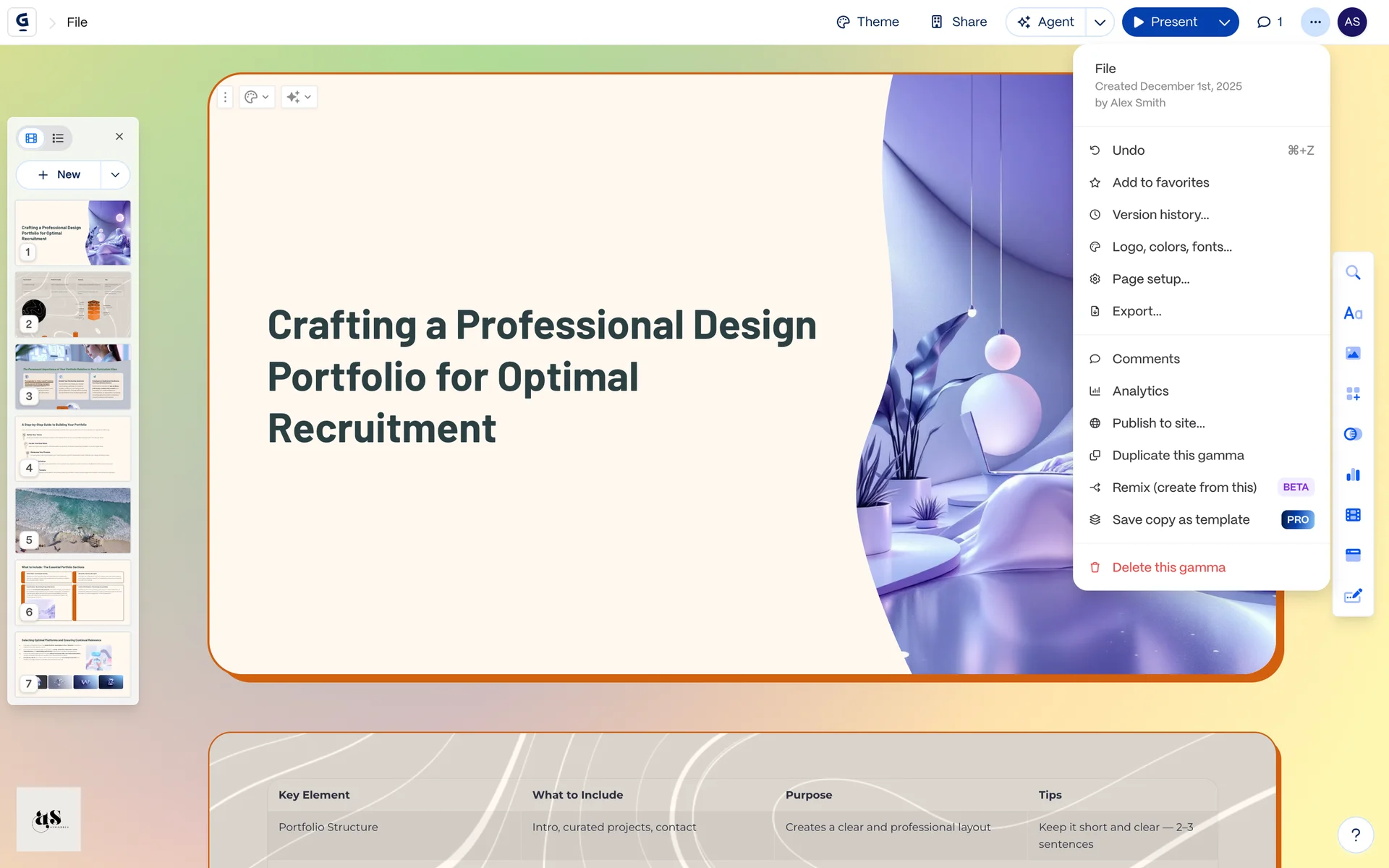This screenshot has height=868, width=1389.
Task: Open card color palette style dropdown
Action: (x=256, y=97)
